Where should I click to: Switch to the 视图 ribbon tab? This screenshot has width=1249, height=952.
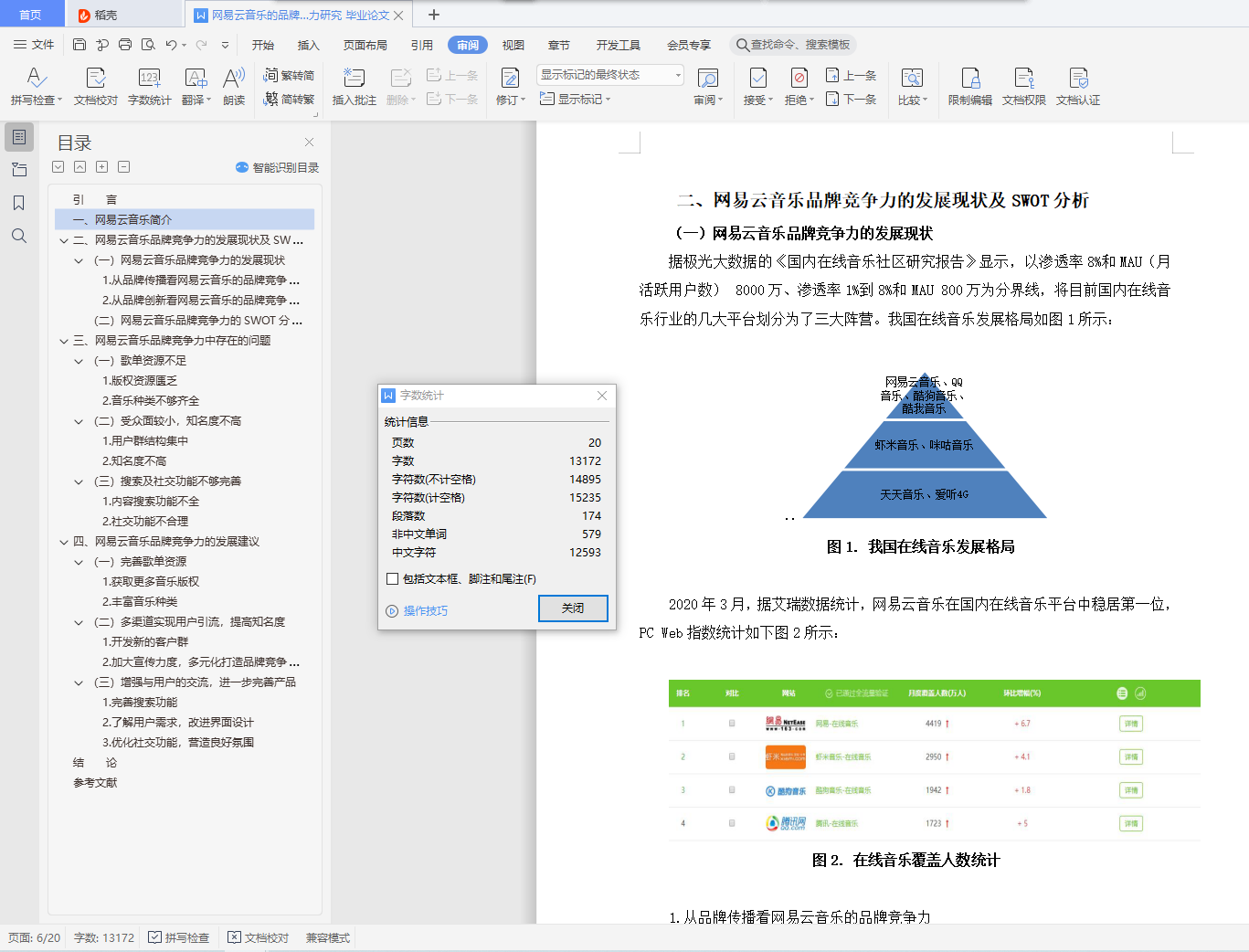513,45
